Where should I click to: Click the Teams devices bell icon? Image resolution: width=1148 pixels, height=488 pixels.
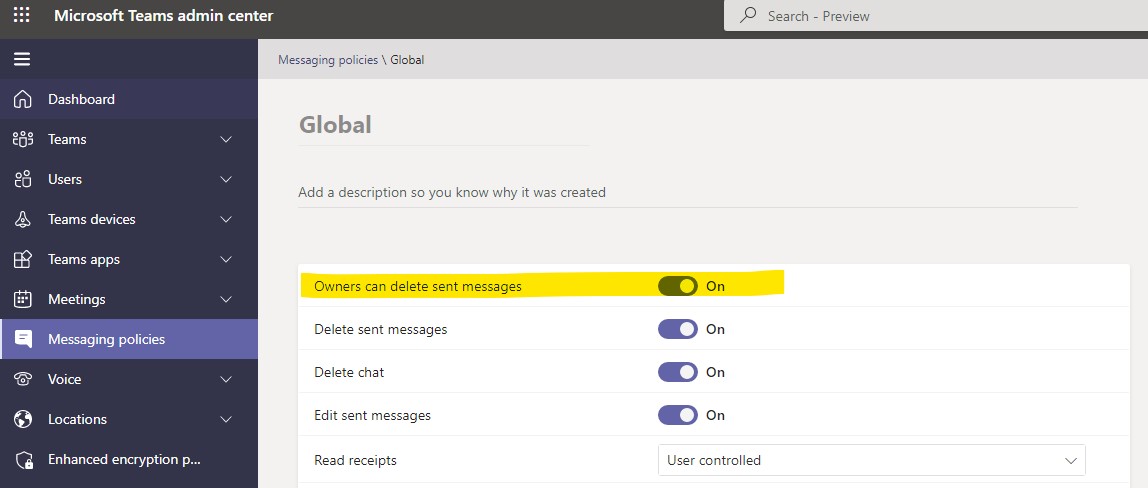[23, 219]
